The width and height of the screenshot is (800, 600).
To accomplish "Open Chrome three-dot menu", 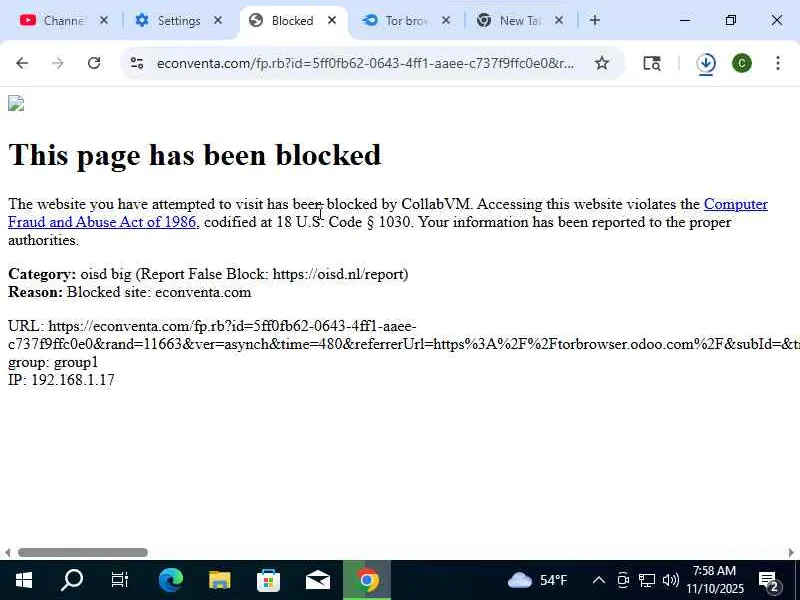I will tap(778, 63).
